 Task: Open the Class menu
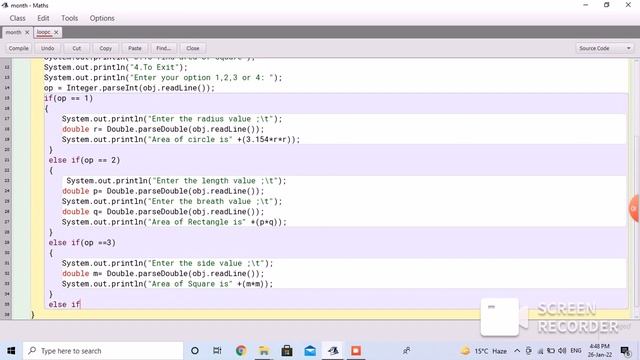(x=18, y=18)
